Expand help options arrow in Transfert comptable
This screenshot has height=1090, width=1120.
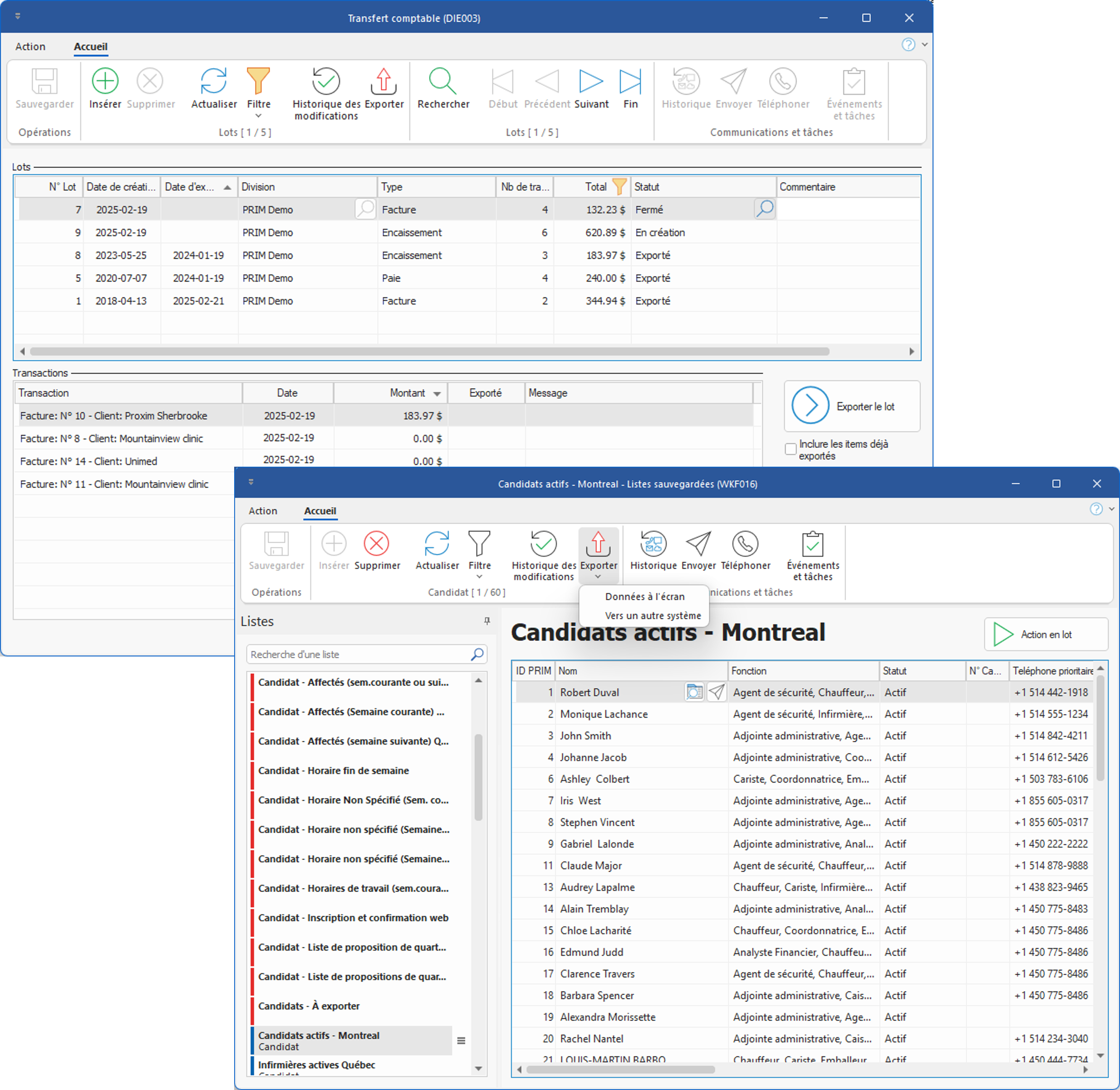pyautogui.click(x=924, y=44)
